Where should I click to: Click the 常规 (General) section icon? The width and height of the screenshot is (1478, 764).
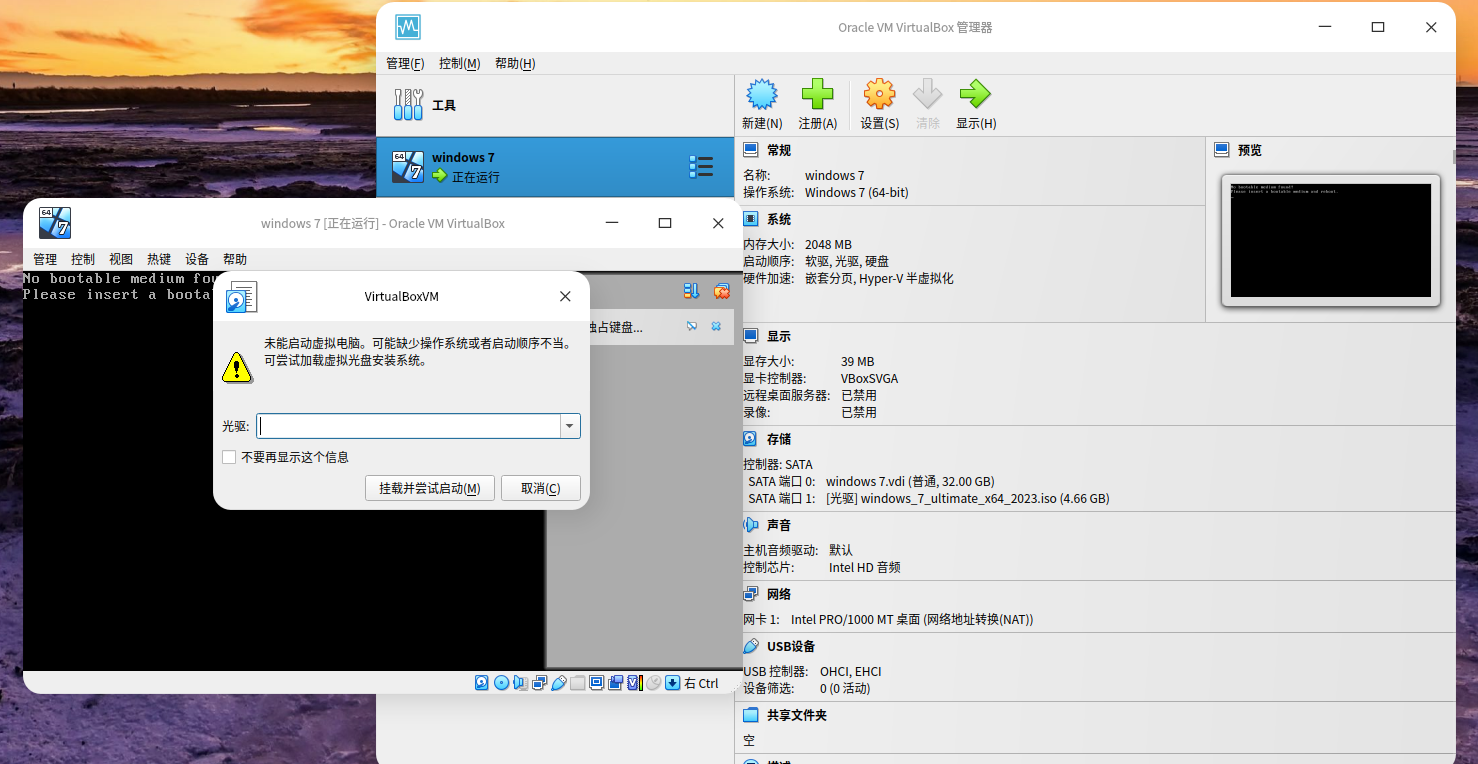pyautogui.click(x=751, y=150)
